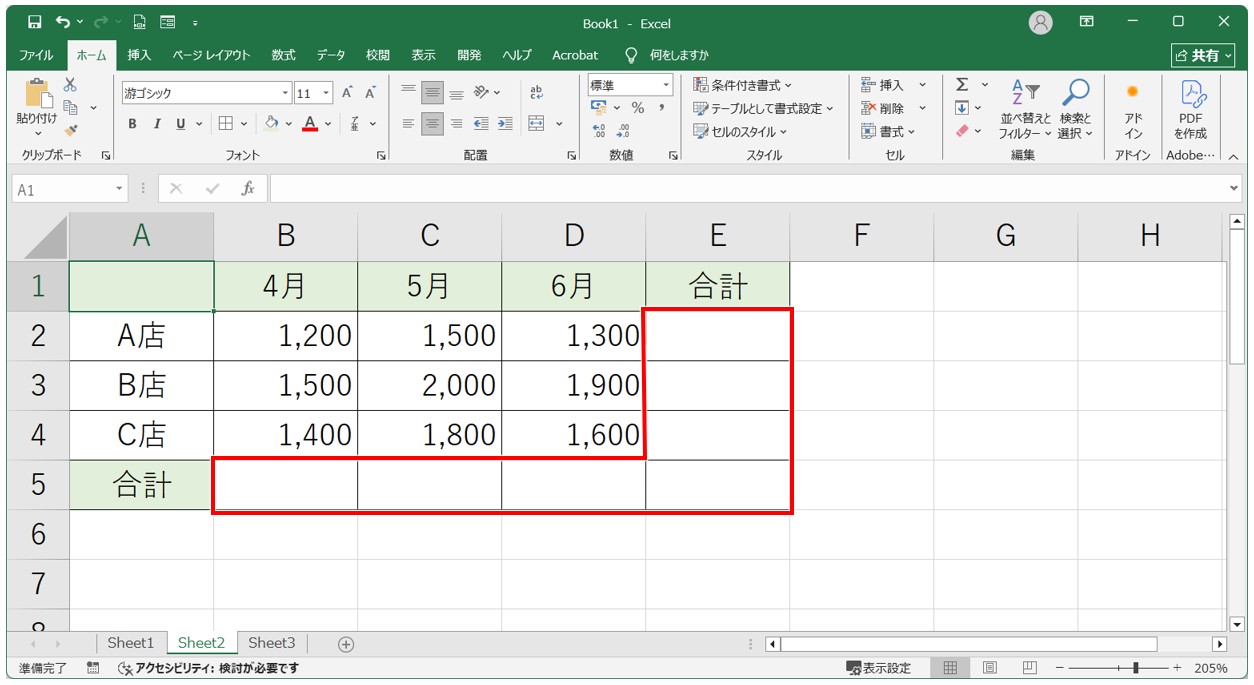
Task: Click the Merge and Center icon
Action: click(x=537, y=124)
